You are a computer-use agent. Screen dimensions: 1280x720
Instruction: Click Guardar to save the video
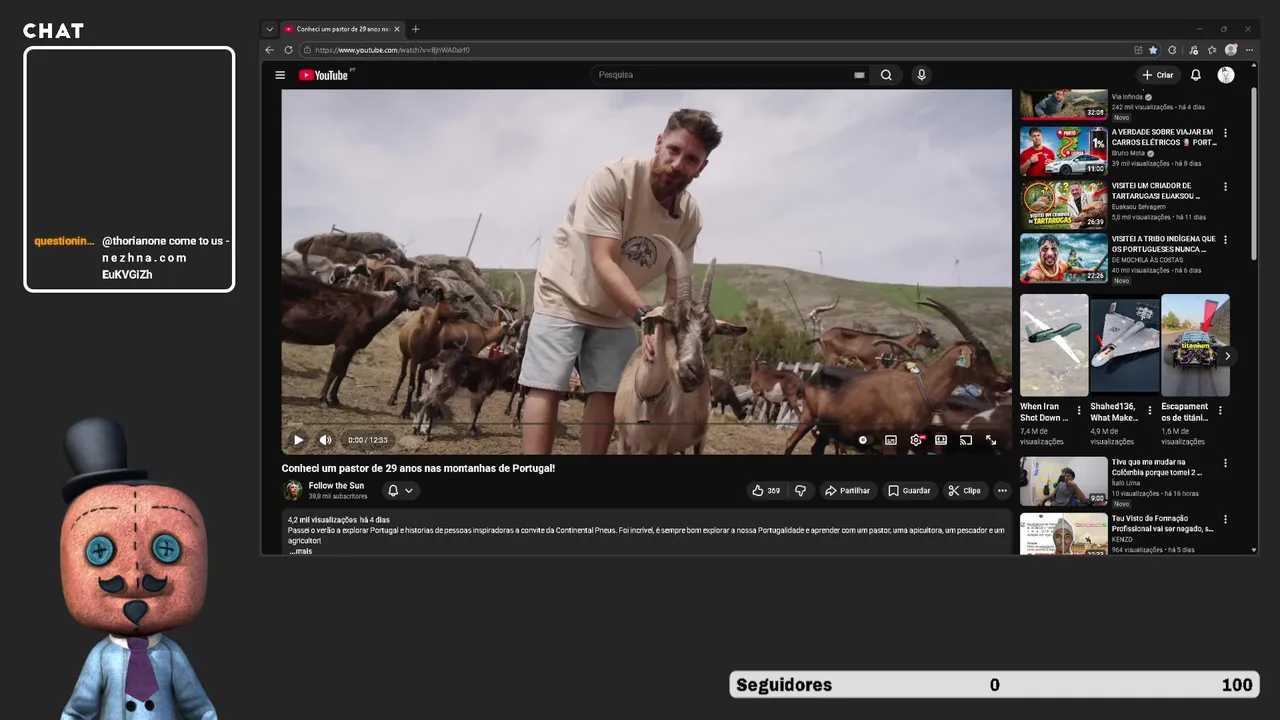point(909,491)
